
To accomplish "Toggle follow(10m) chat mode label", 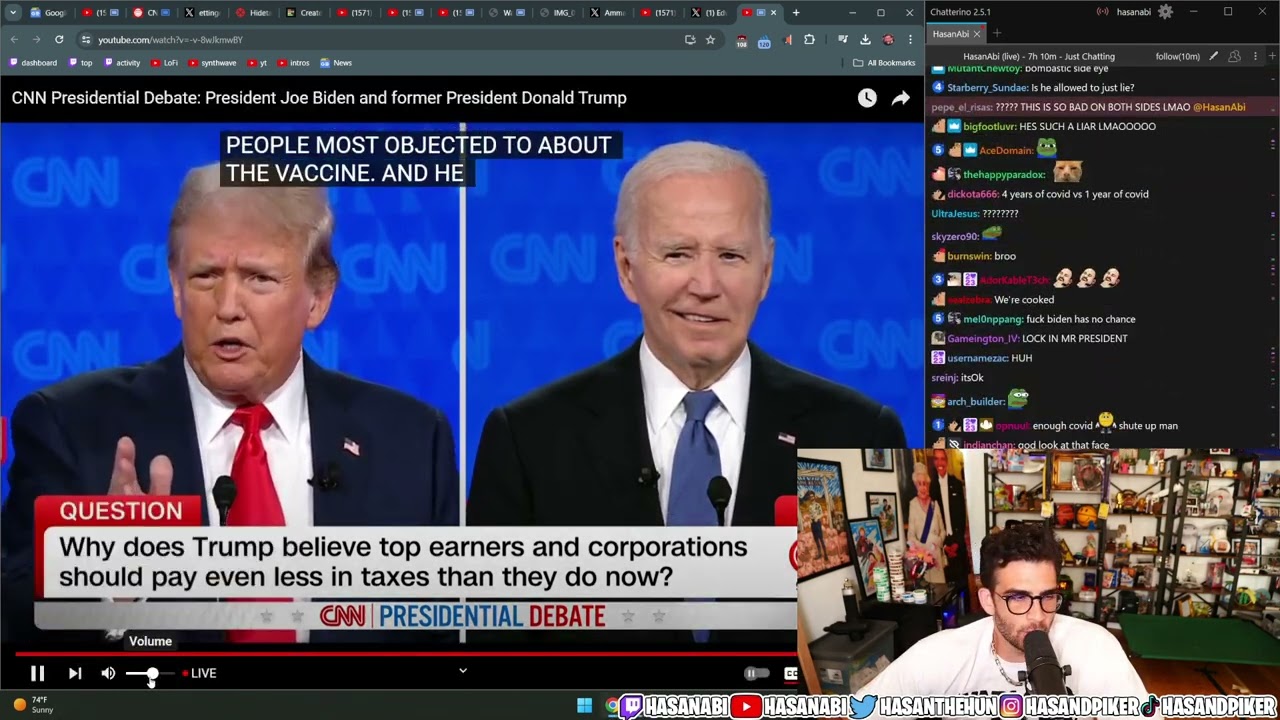I will (1178, 56).
